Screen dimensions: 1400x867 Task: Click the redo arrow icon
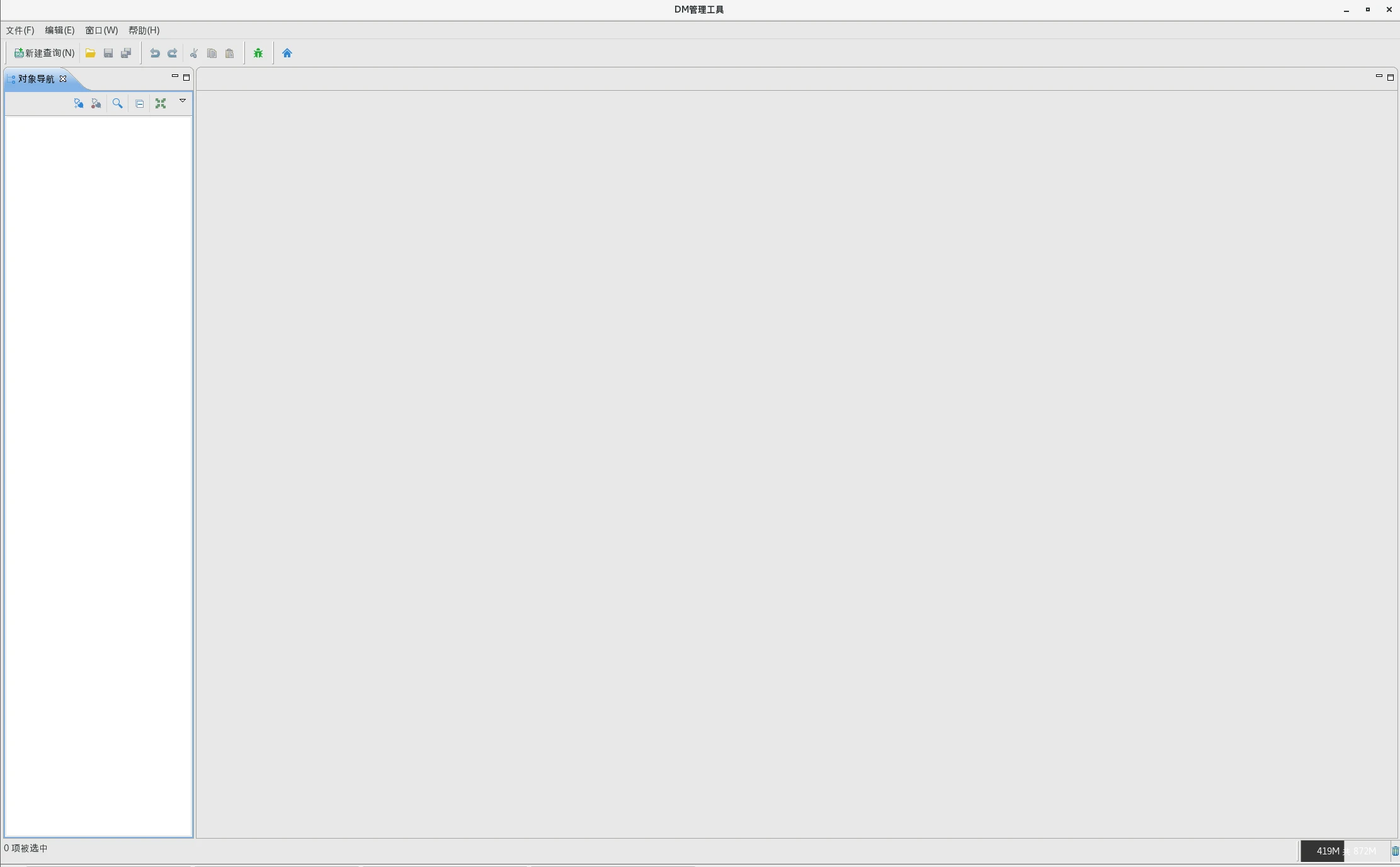pos(172,53)
